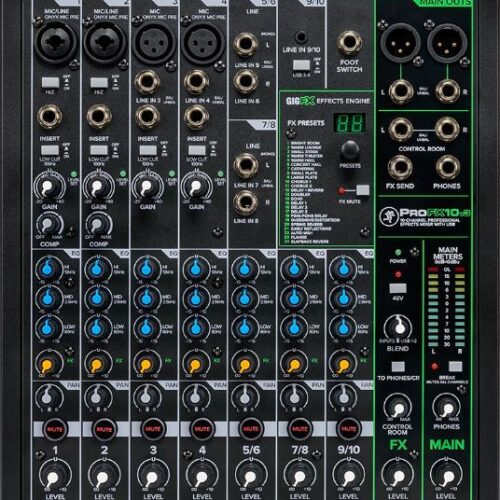Turn the BLEND inputs/USB 1-2 knob
This screenshot has height=500, width=500.
pos(398,327)
